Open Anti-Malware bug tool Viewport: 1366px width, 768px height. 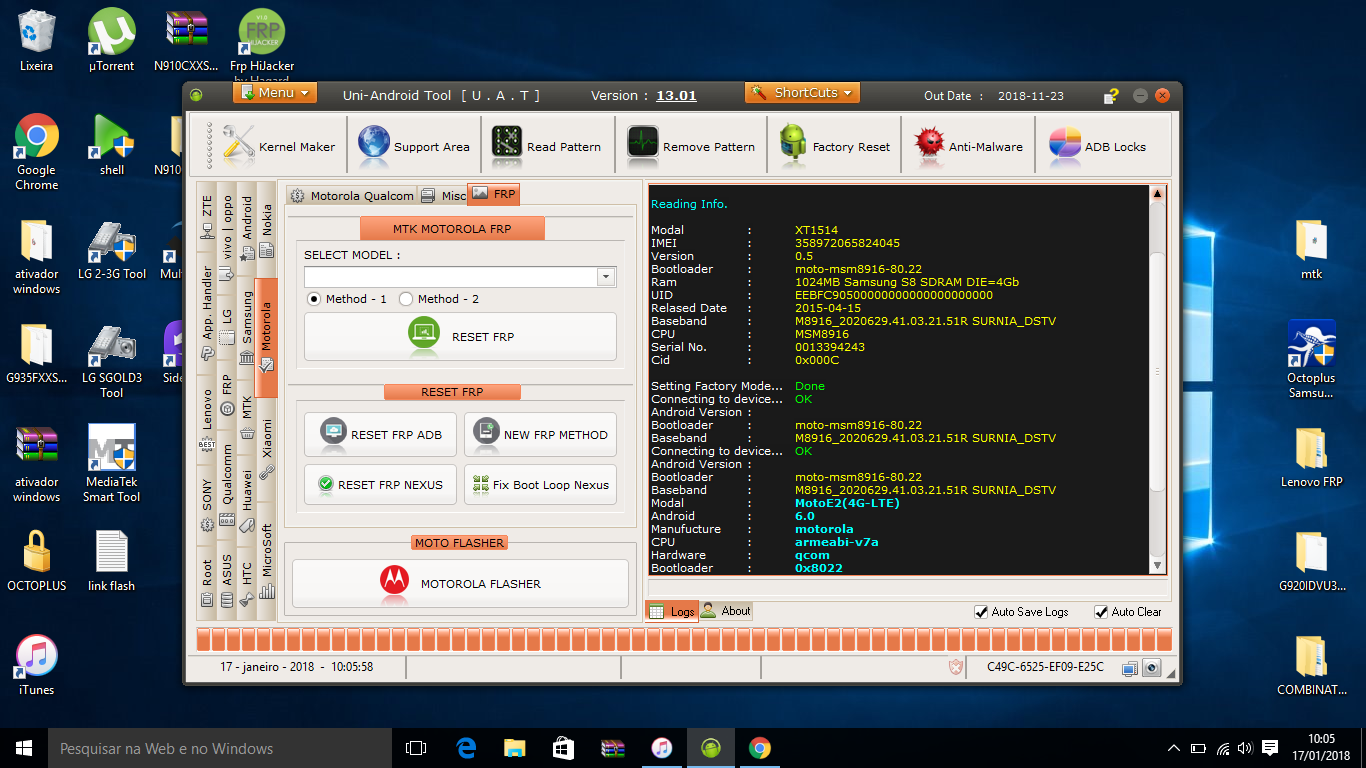(968, 146)
